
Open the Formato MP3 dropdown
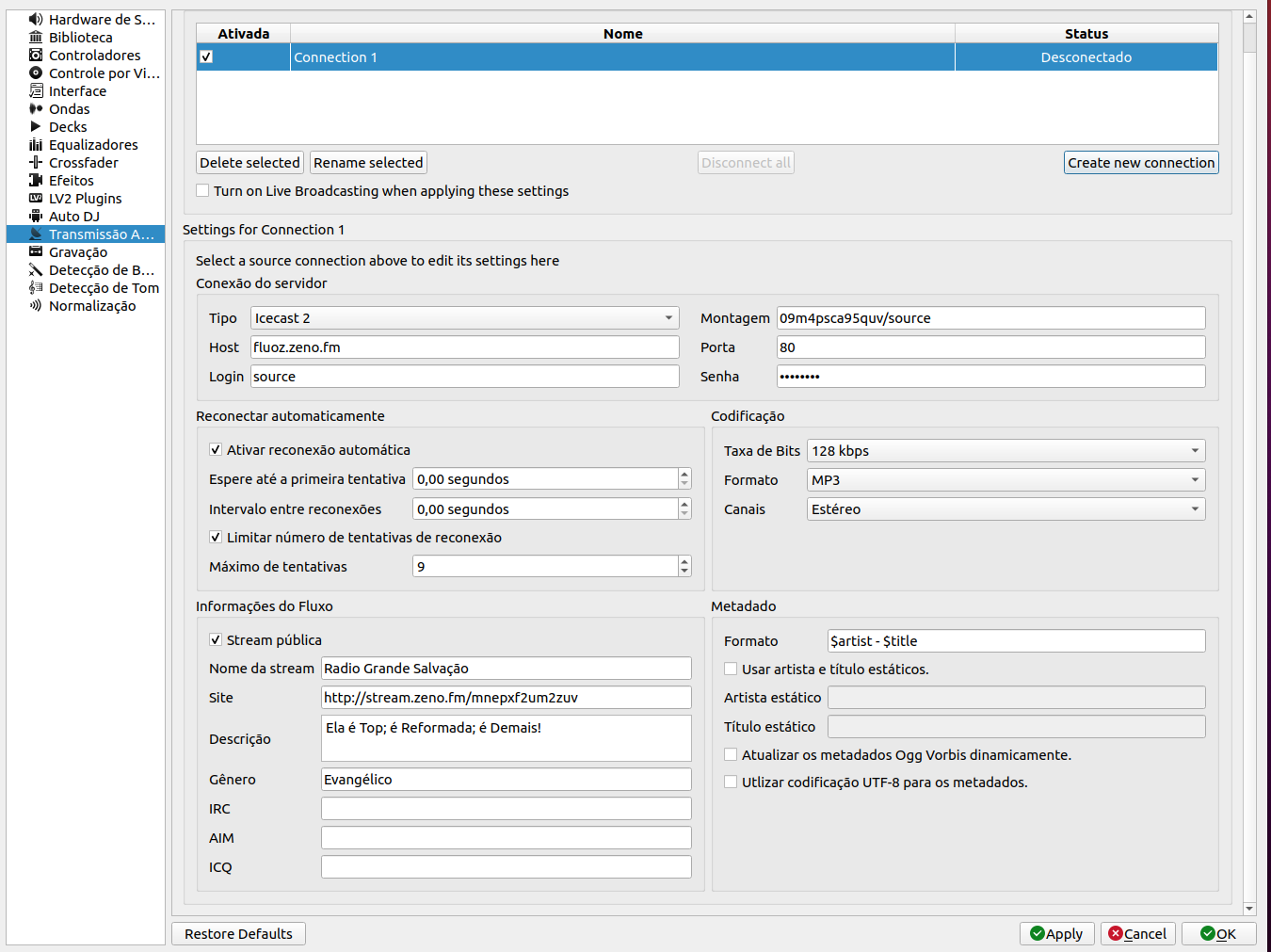pyautogui.click(x=1006, y=480)
